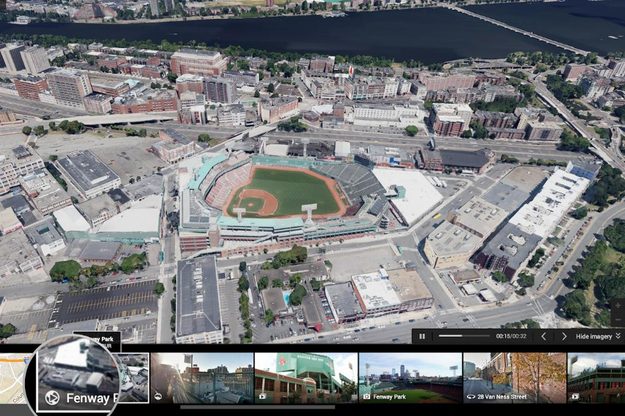This screenshot has width=625, height=416.
Task: Click the tour progress slider bar
Action: 464,336
